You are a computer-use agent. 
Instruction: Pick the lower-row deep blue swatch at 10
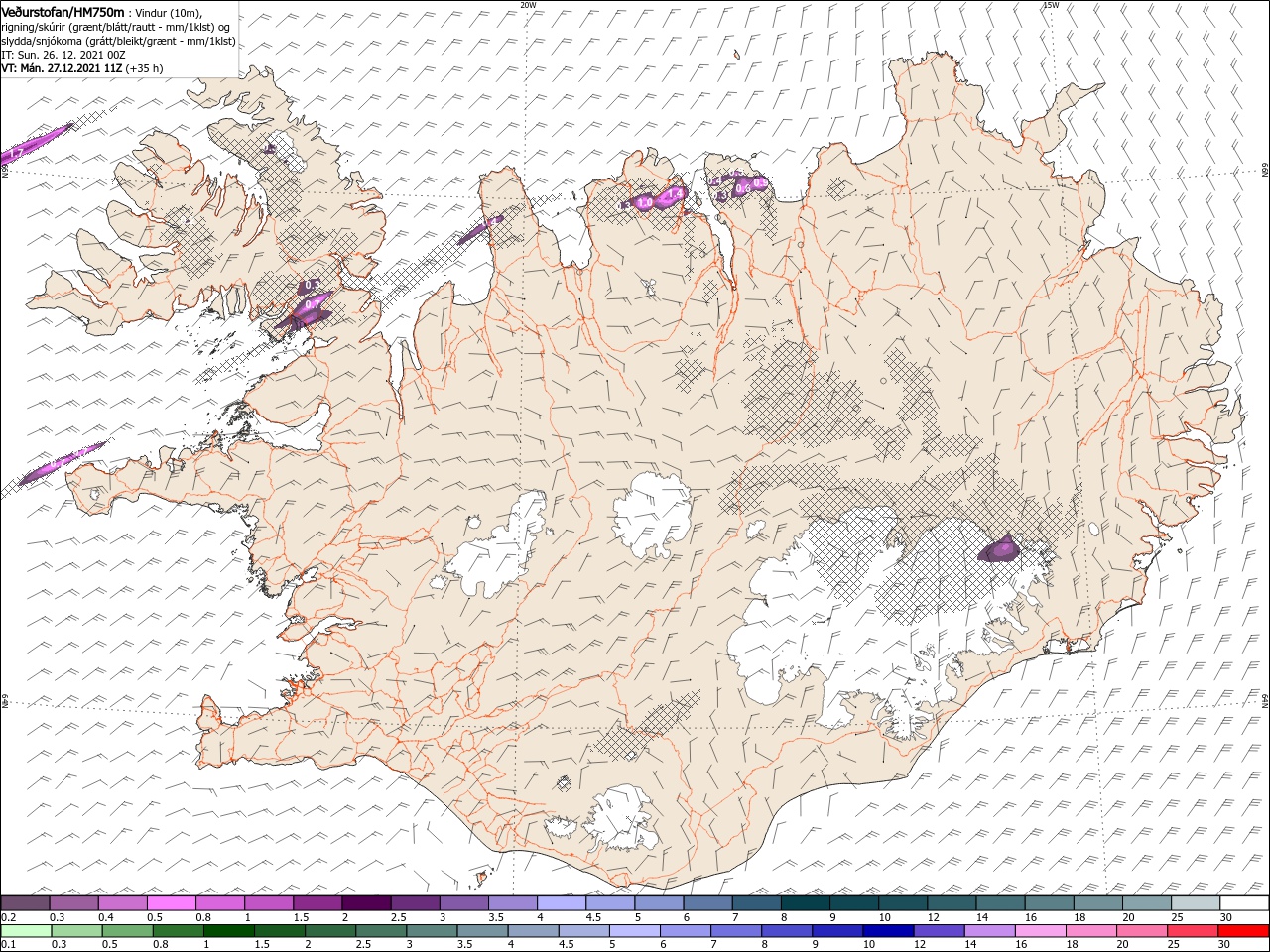(887, 930)
